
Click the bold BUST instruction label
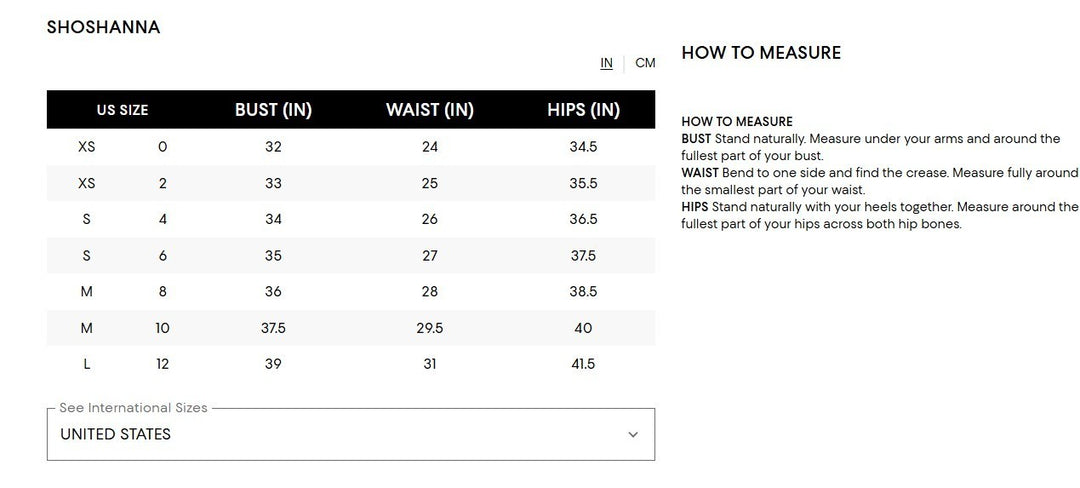[696, 139]
